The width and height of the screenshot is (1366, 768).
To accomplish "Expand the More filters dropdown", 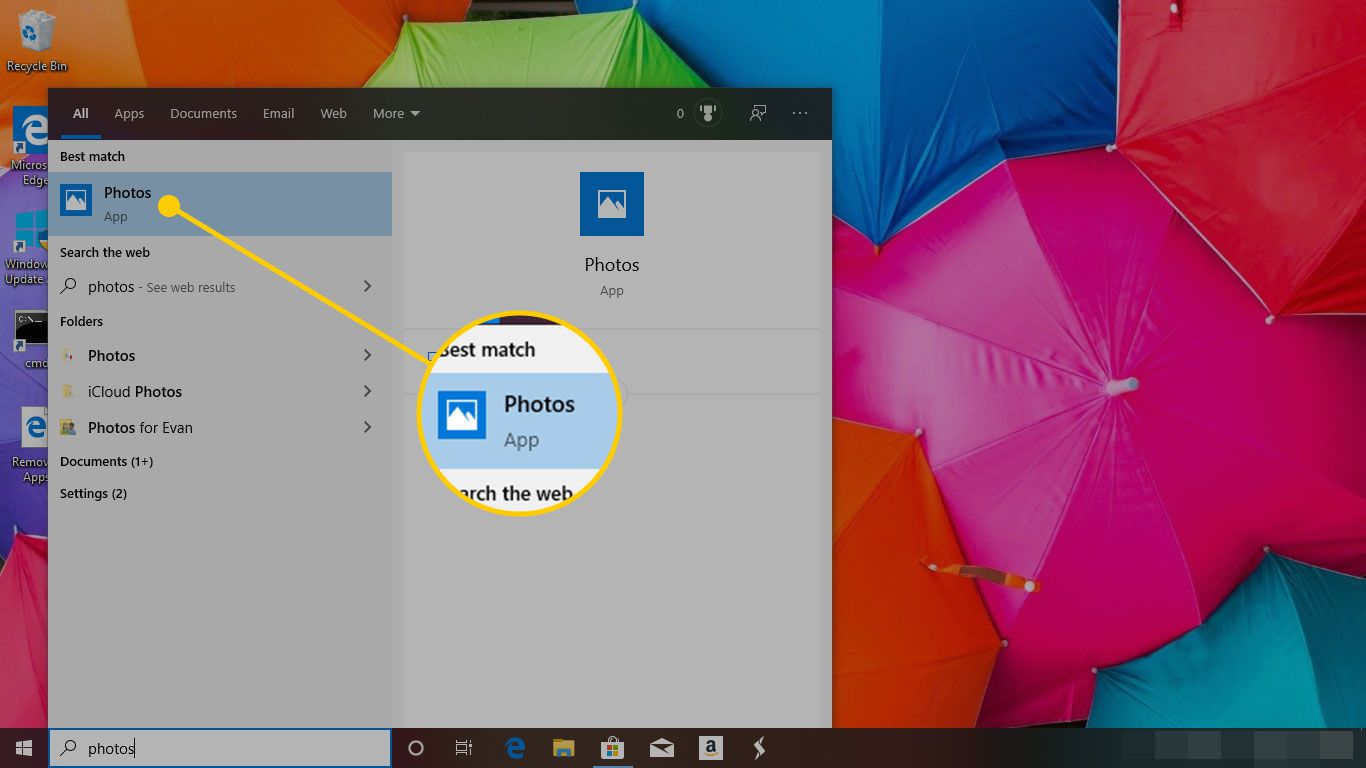I will point(396,114).
